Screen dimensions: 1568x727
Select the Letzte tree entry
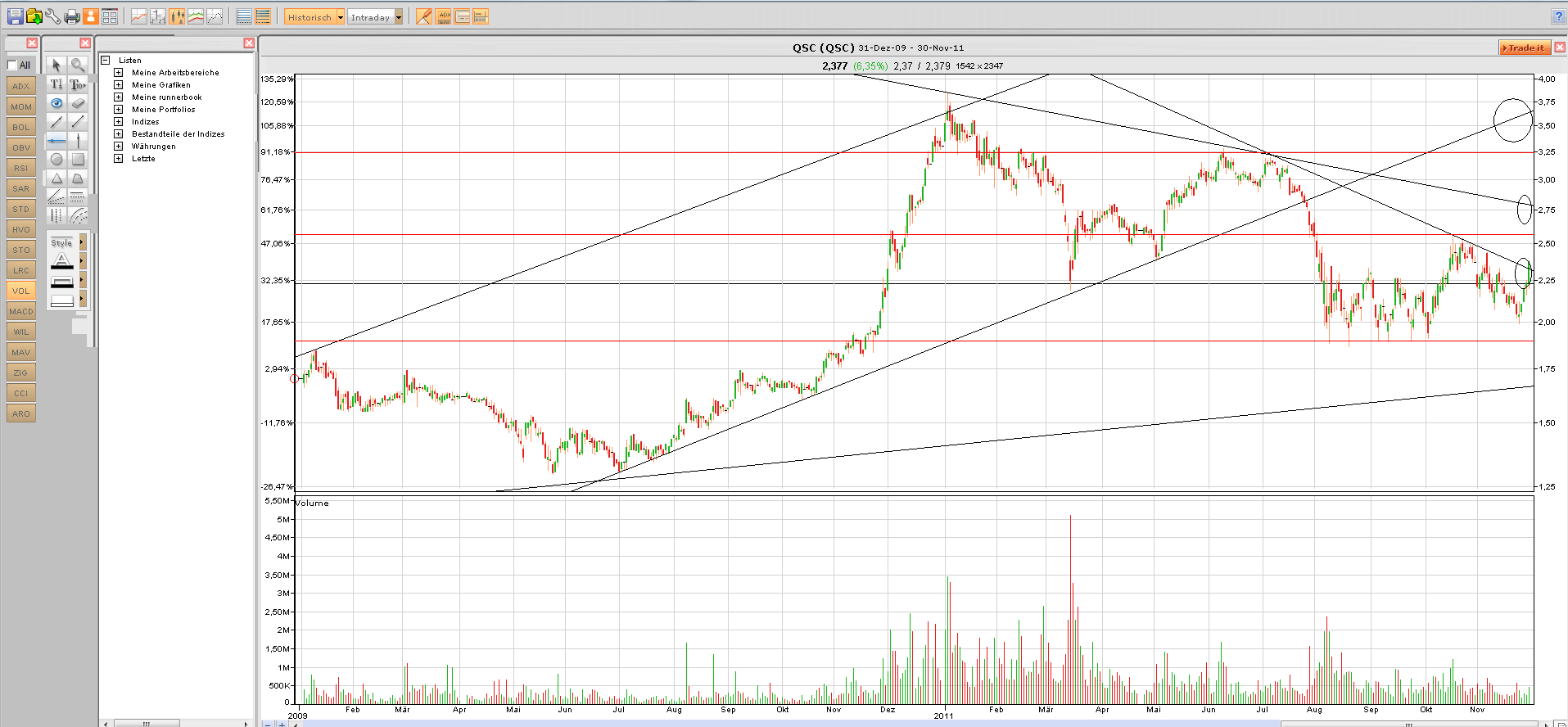click(x=143, y=159)
